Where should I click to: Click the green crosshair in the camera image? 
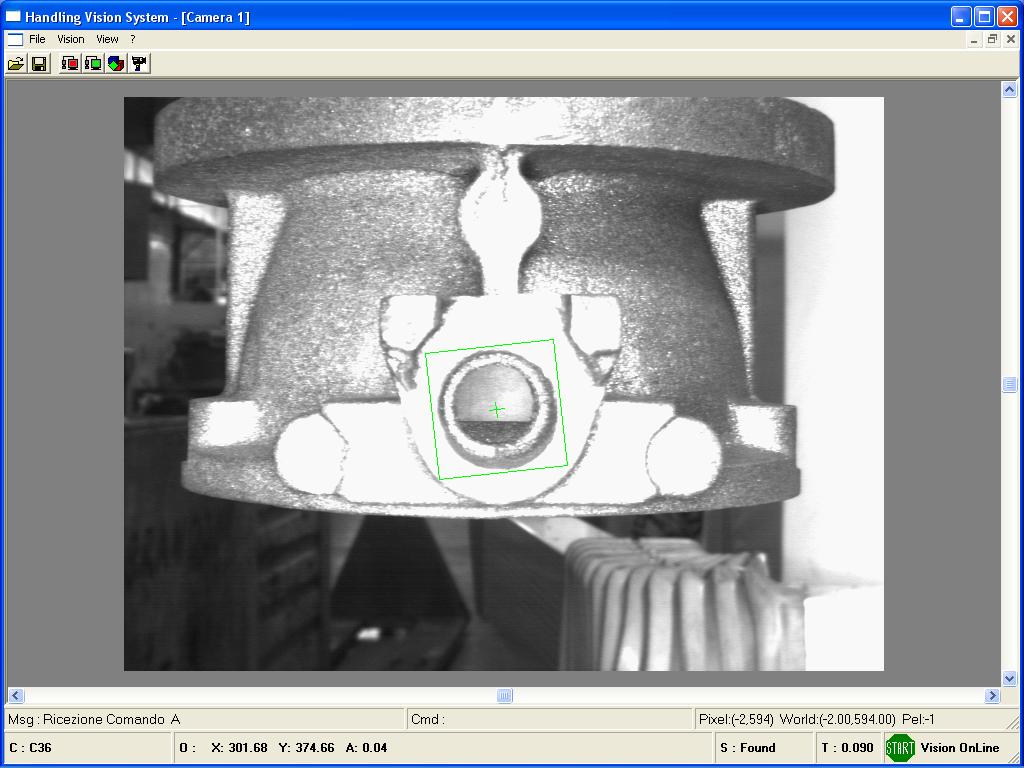[496, 409]
